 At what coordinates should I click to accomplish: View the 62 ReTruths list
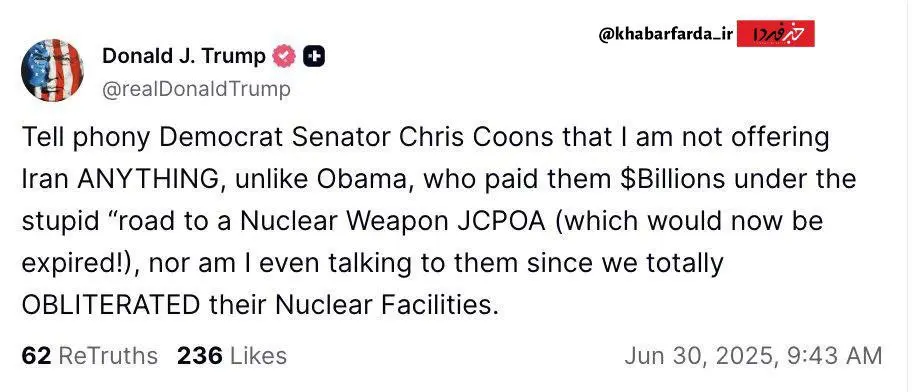coord(90,356)
